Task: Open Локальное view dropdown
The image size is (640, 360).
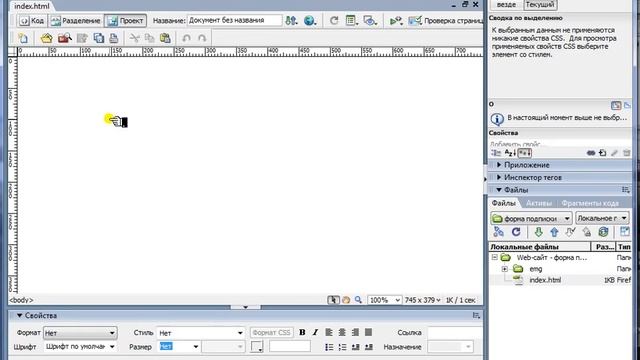Action: click(x=602, y=218)
